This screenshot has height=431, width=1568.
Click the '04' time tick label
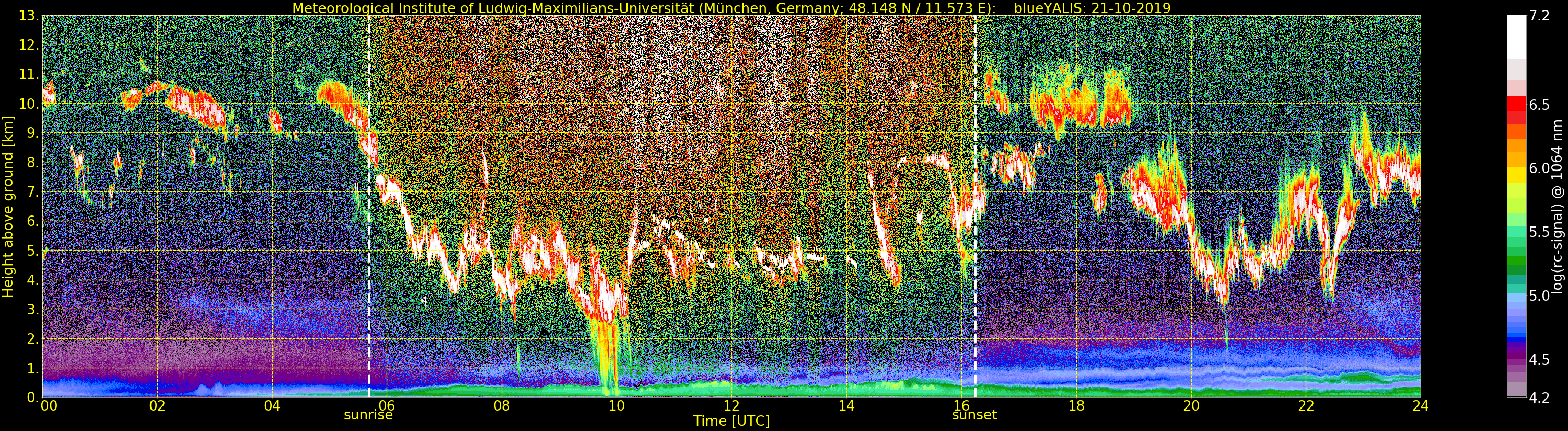[272, 406]
